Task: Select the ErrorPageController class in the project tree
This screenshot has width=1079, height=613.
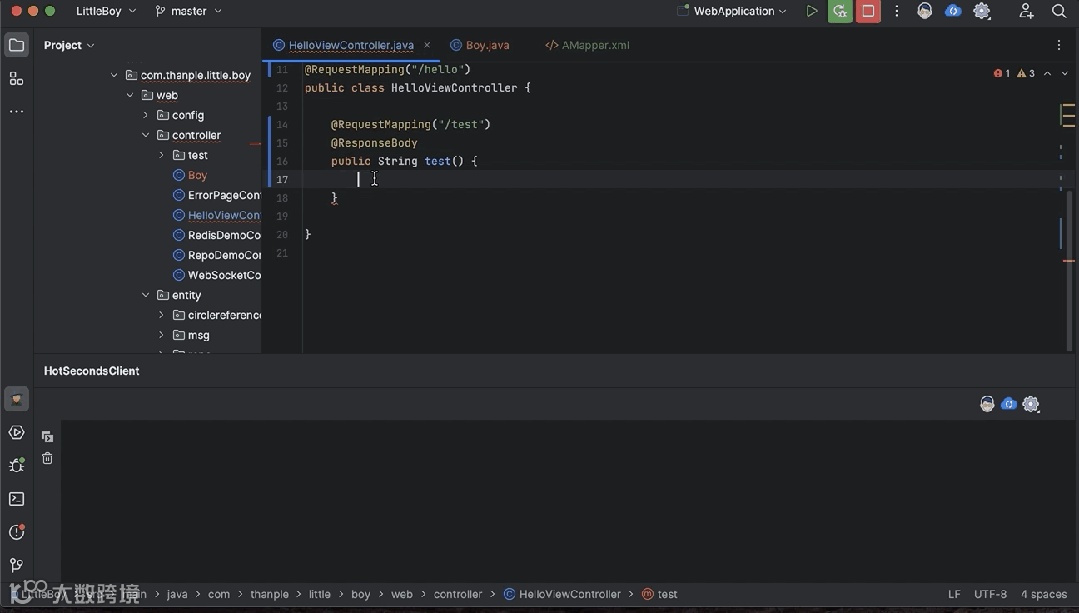Action: [223, 195]
